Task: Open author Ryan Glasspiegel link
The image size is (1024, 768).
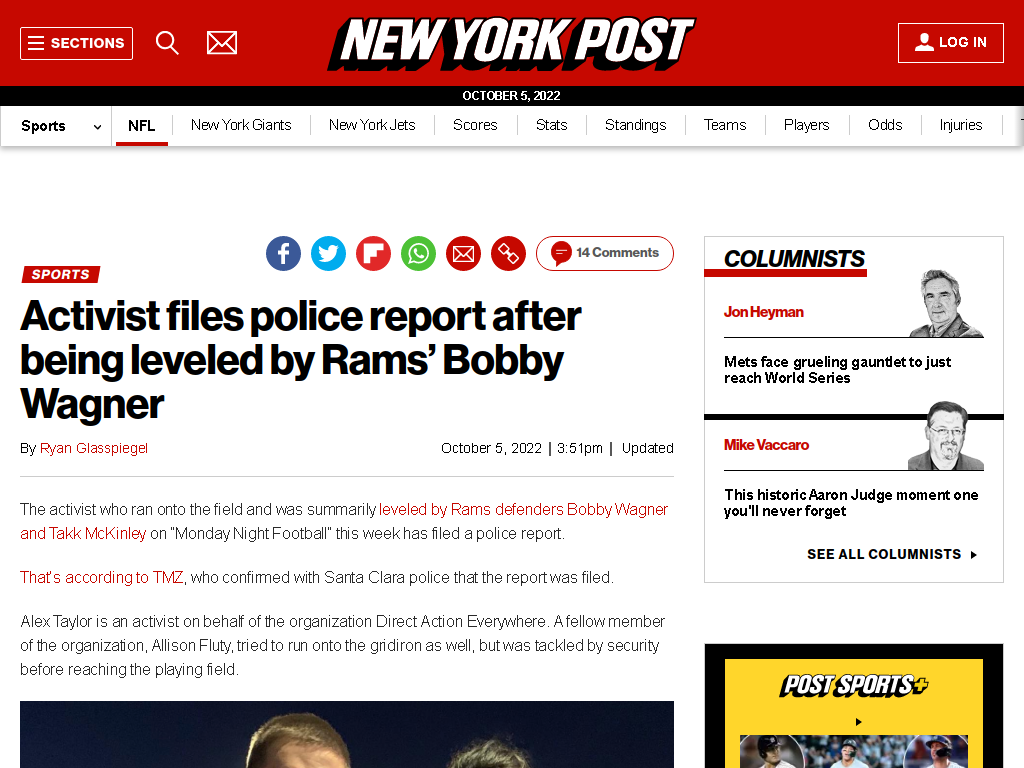Action: point(94,449)
